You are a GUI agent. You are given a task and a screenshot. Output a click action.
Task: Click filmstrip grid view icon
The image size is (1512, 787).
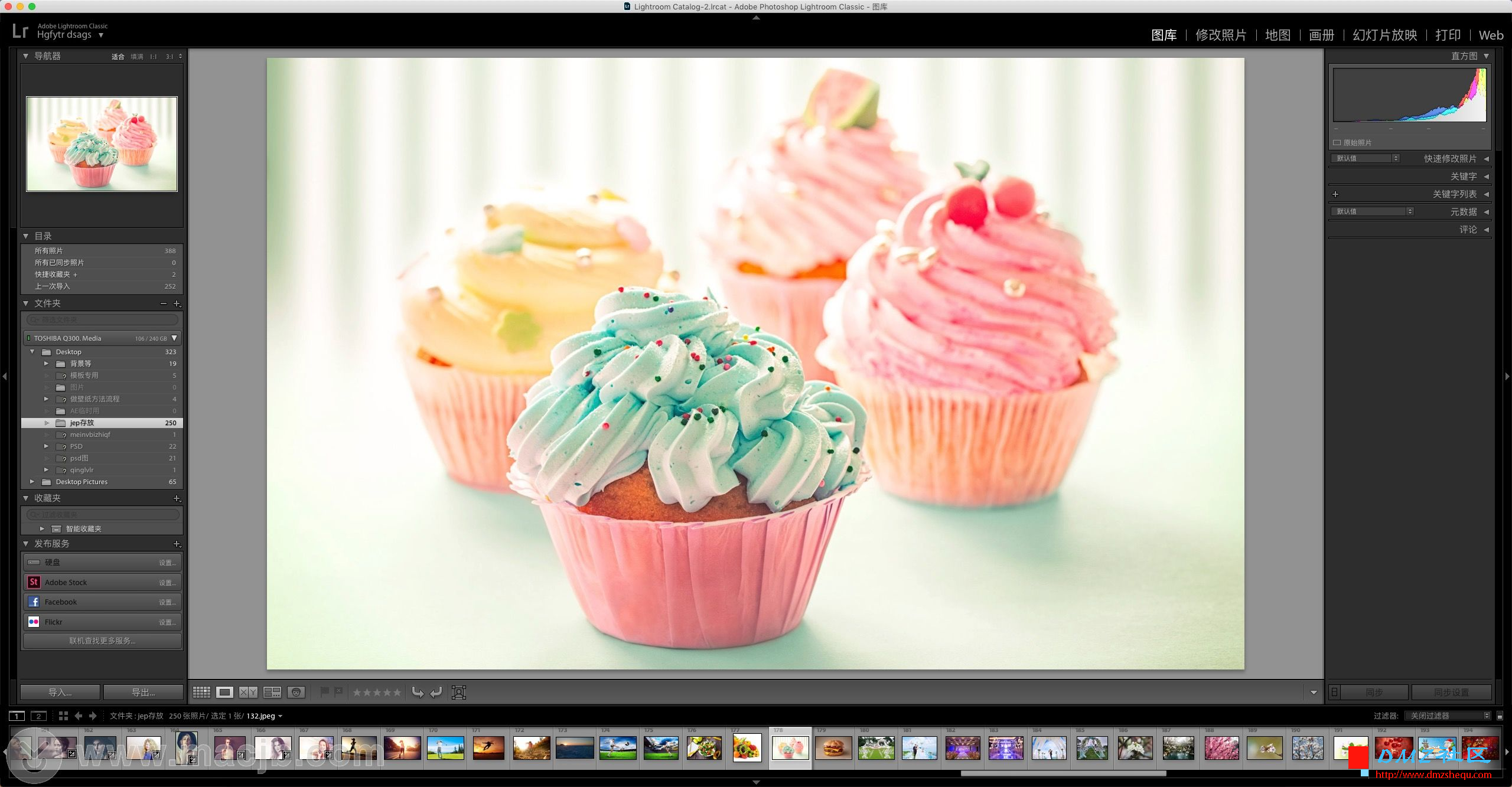63,716
